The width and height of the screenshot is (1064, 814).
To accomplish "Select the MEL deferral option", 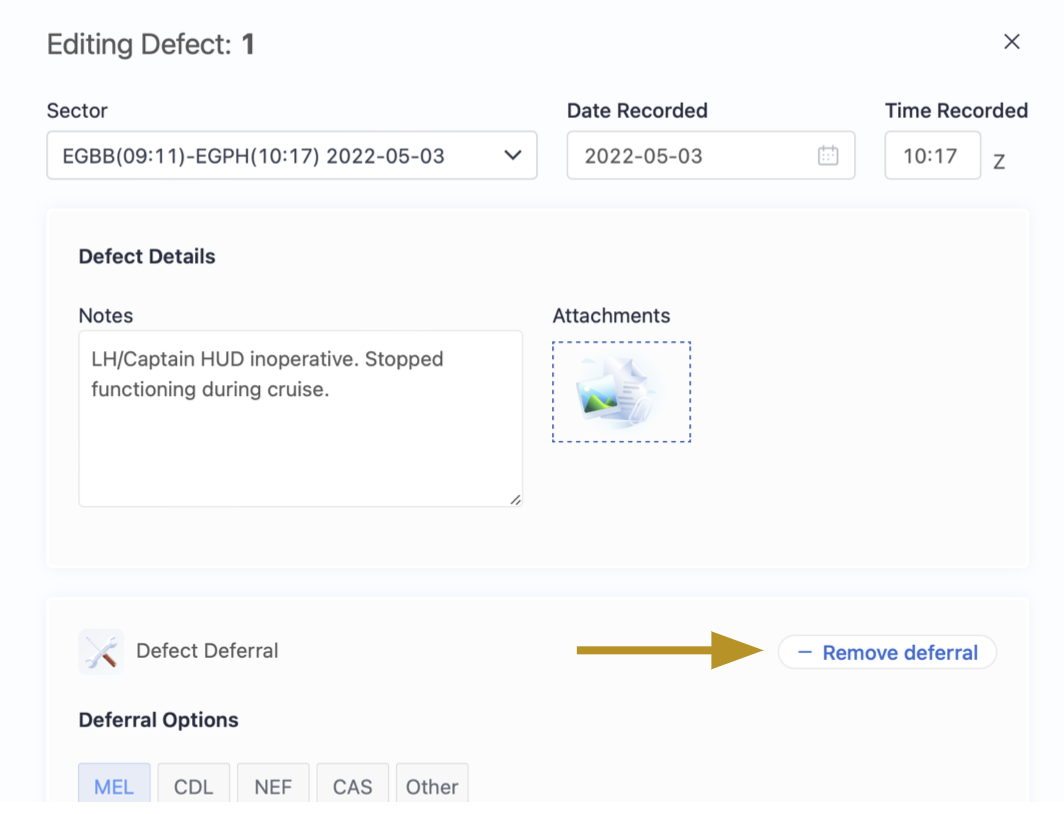I will (x=114, y=786).
